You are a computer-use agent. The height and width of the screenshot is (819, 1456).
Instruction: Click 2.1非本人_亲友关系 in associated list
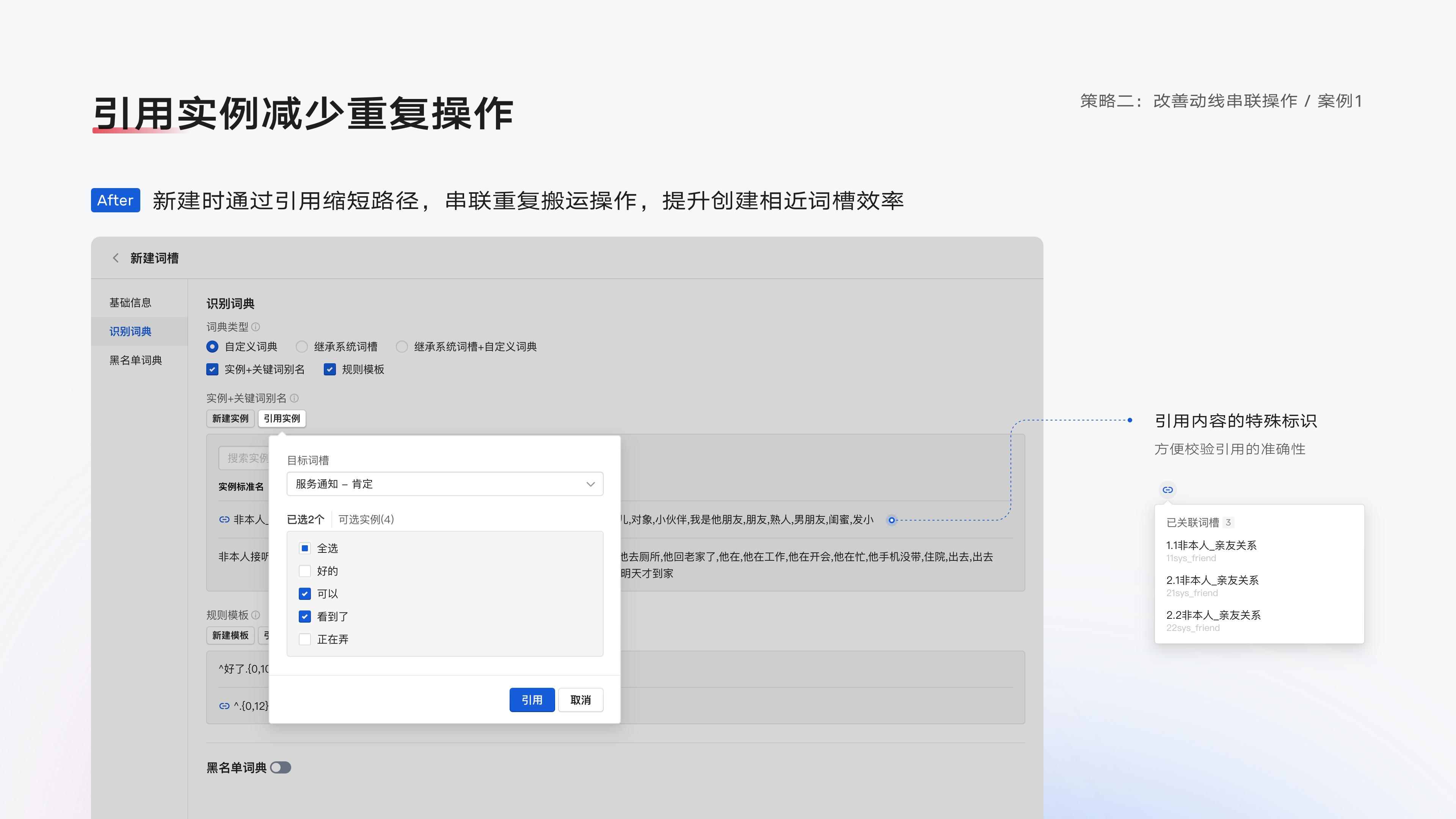pyautogui.click(x=1213, y=580)
